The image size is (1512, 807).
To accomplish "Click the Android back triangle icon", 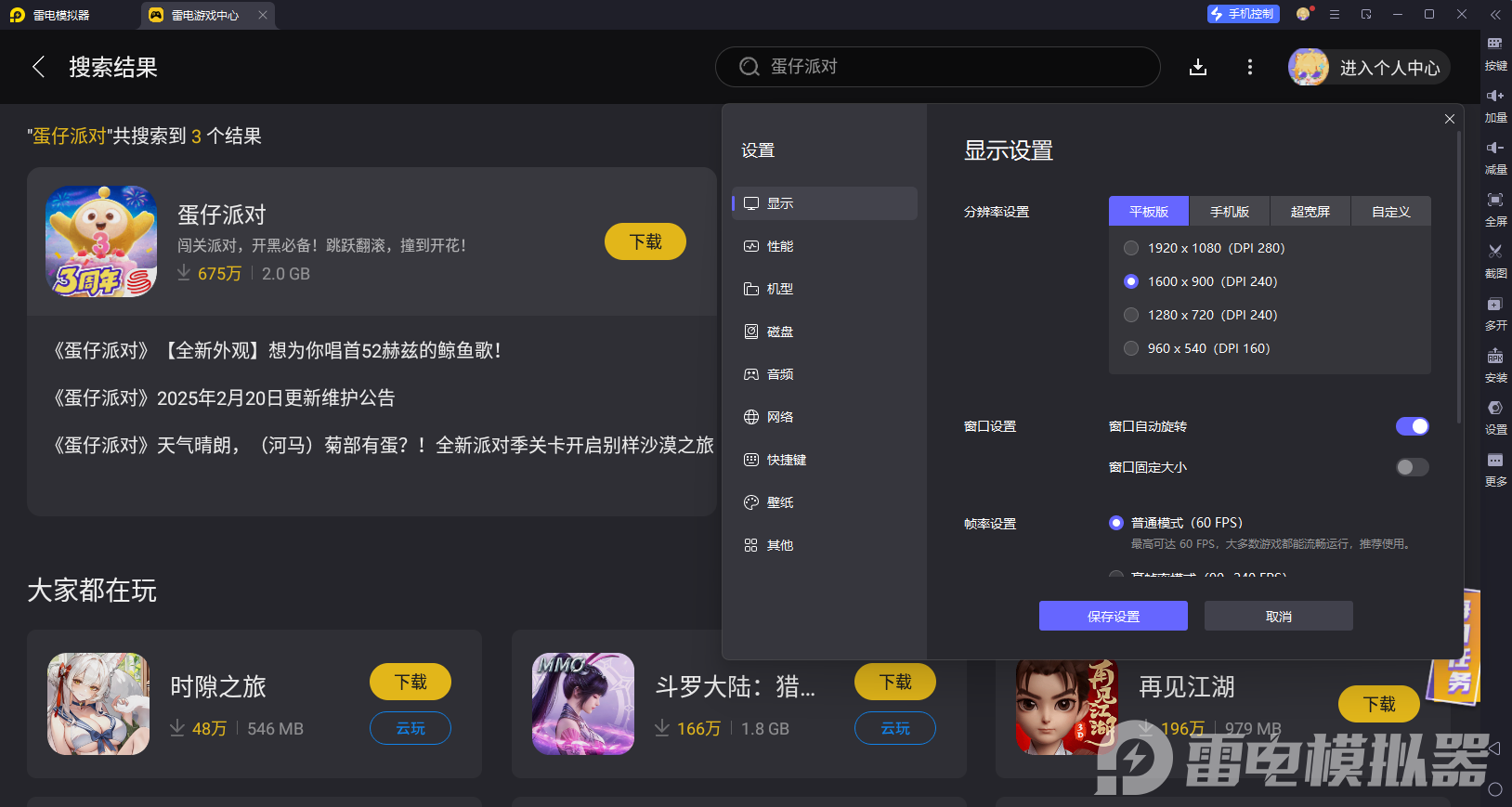I will [1494, 748].
